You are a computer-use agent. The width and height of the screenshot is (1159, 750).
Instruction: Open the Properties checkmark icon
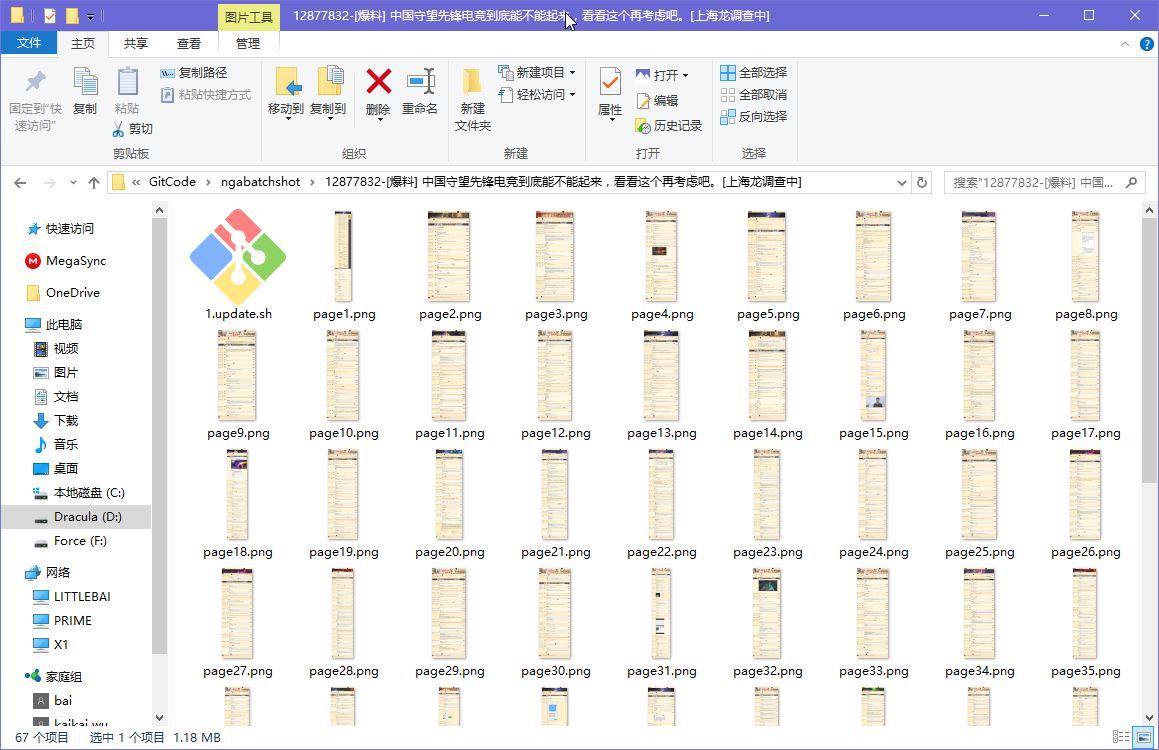610,82
